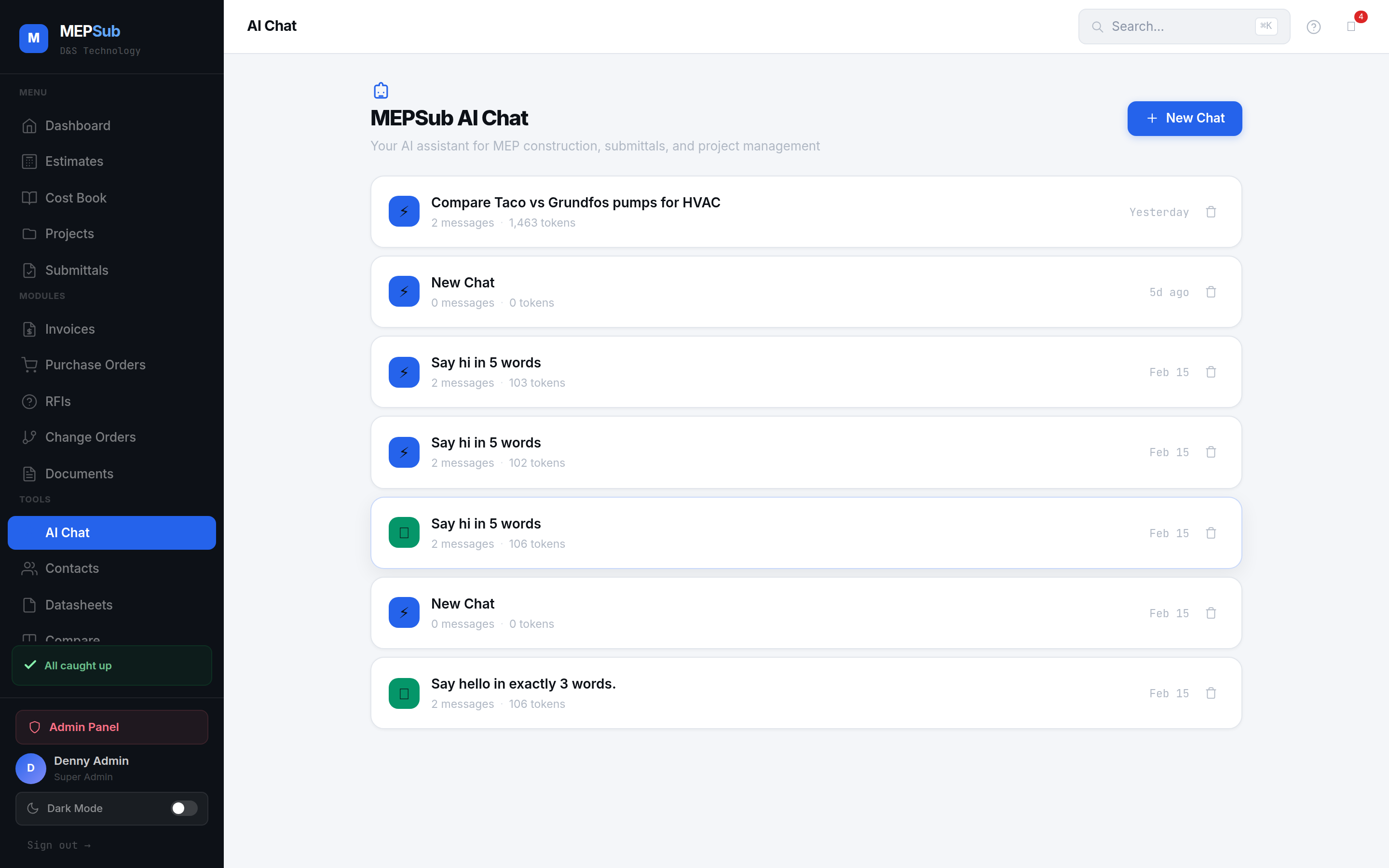
Task: Toggle the Dark Mode switch
Action: (x=184, y=808)
